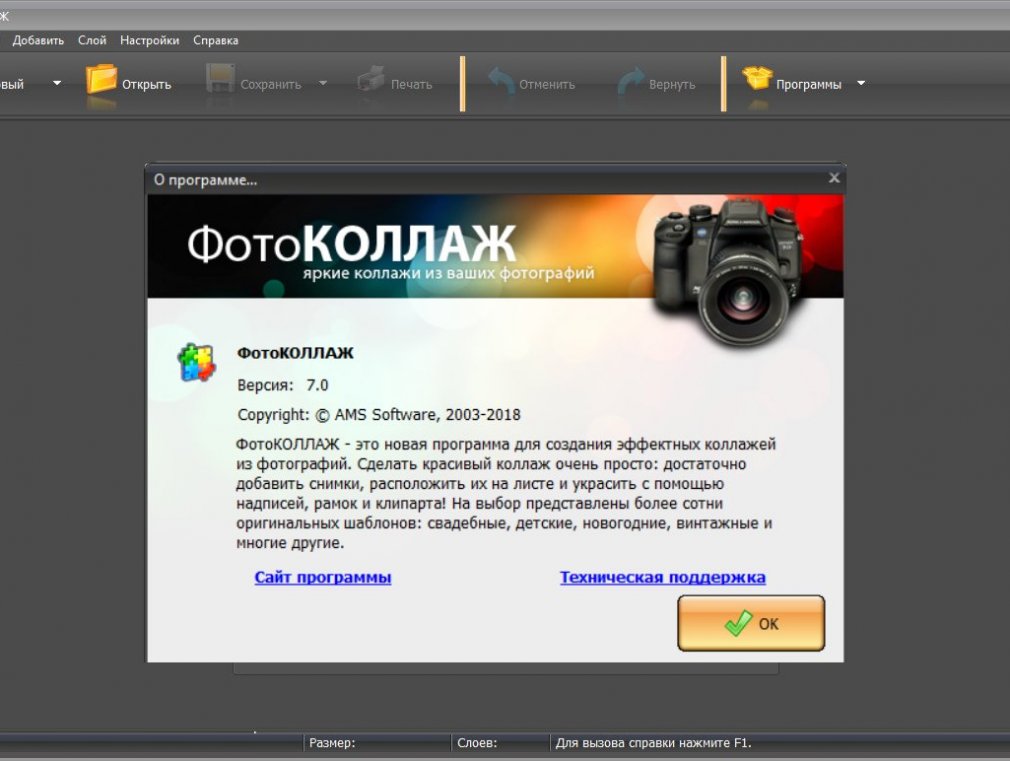Click the Сохранить floppy disk icon
Image resolution: width=1010 pixels, height=761 pixels.
[220, 79]
